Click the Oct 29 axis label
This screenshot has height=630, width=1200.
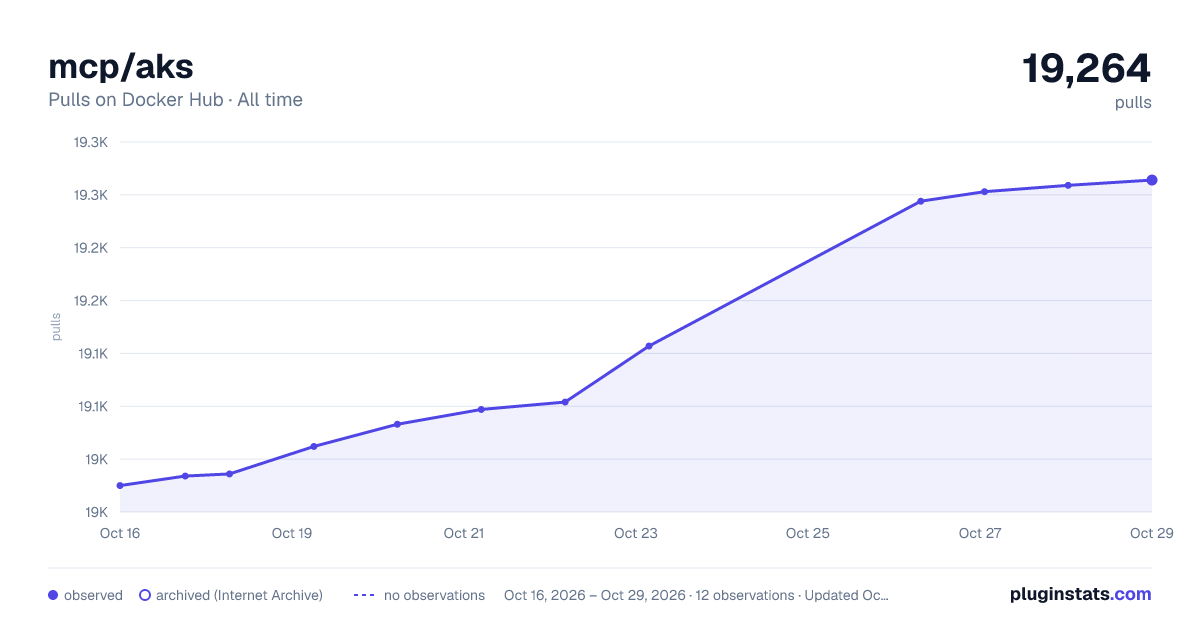tap(1150, 533)
